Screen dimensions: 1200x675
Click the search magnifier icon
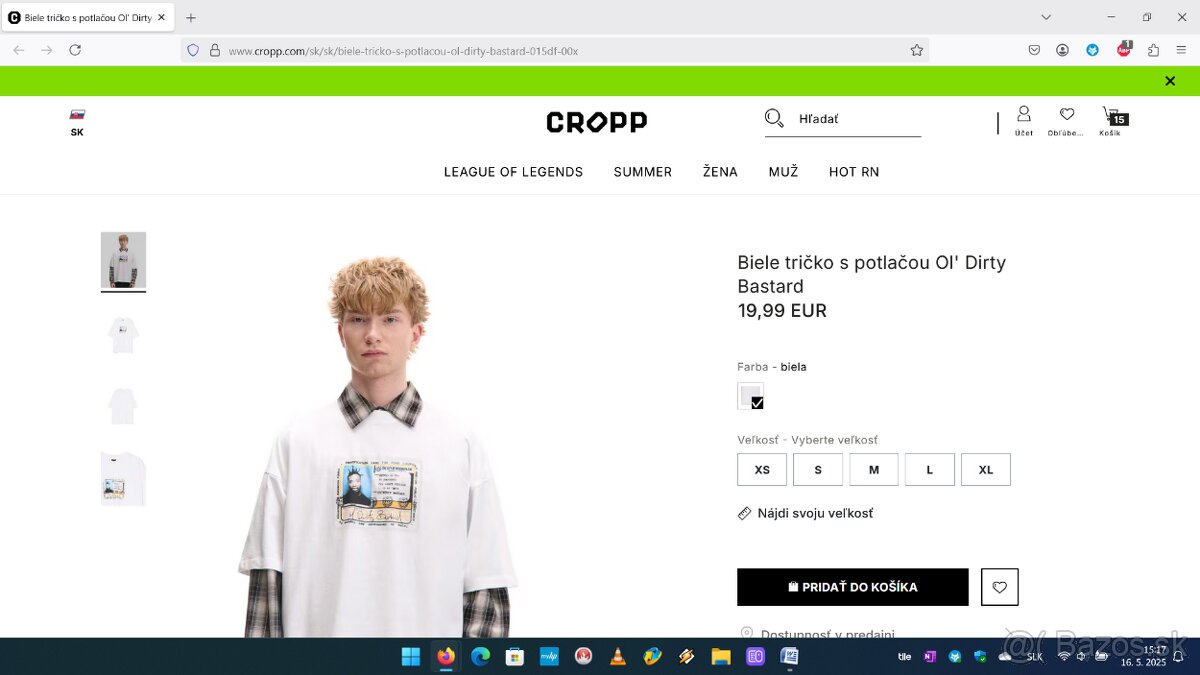click(x=774, y=119)
